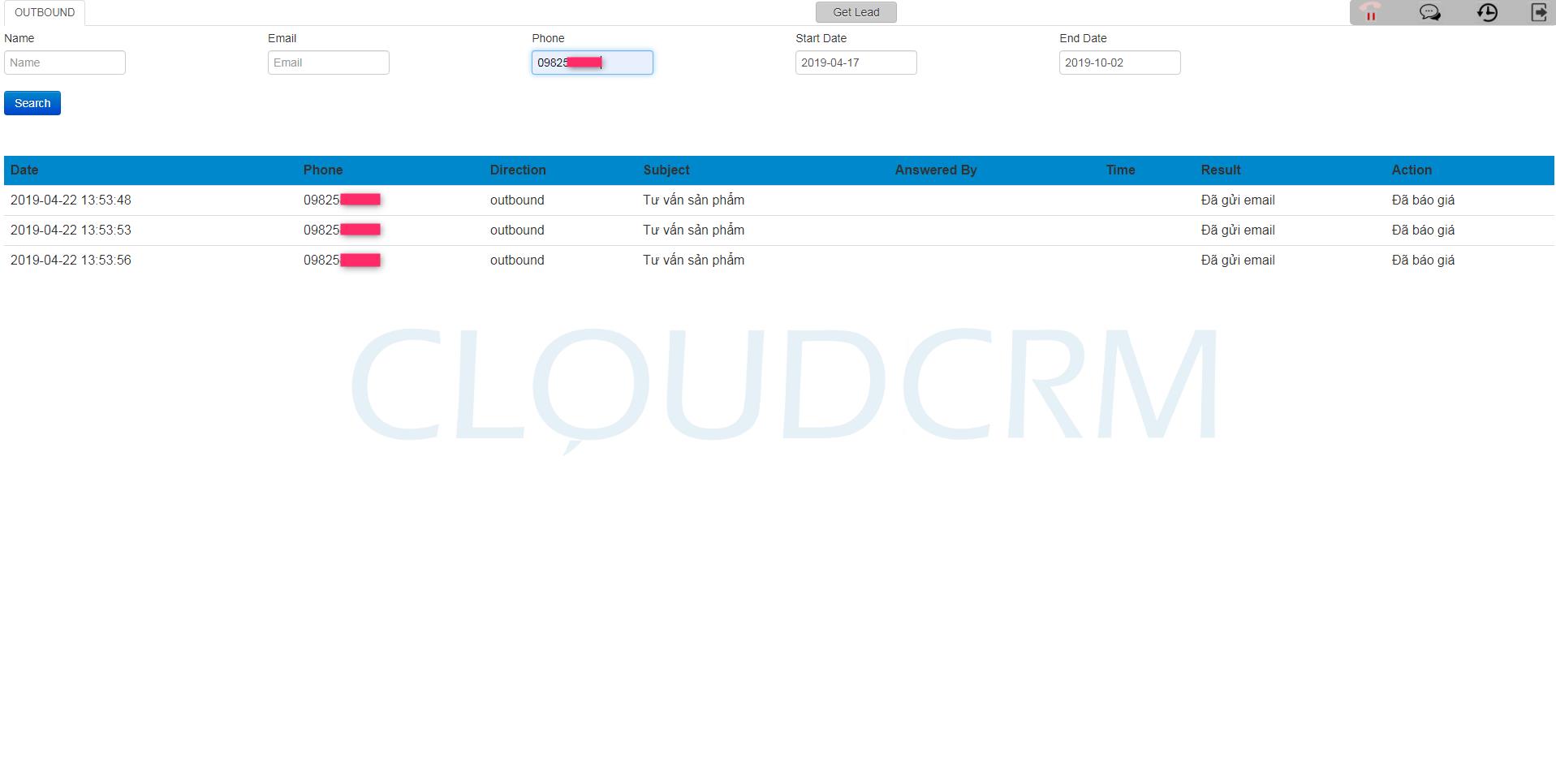Click 'Đã gửi email' in 13:53:53 row
Image resolution: width=1556 pixels, height=784 pixels.
pyautogui.click(x=1238, y=230)
